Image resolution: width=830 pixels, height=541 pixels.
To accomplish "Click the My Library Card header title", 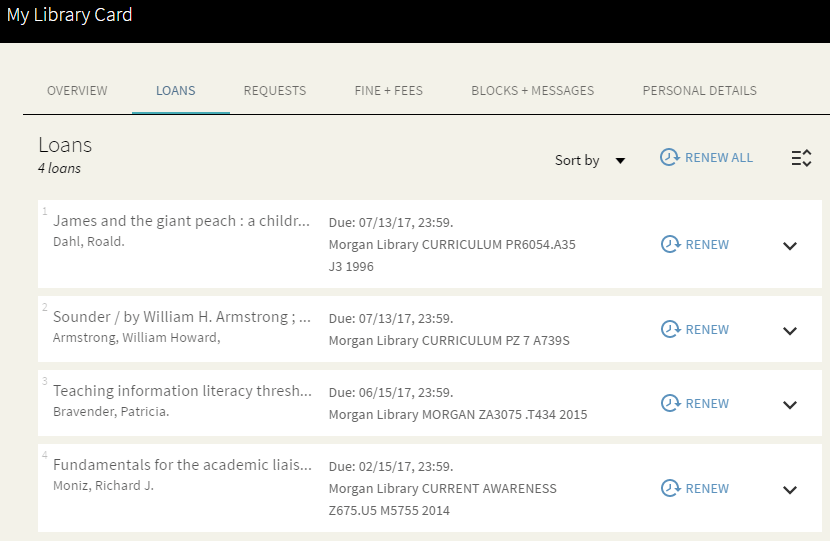I will pos(69,15).
